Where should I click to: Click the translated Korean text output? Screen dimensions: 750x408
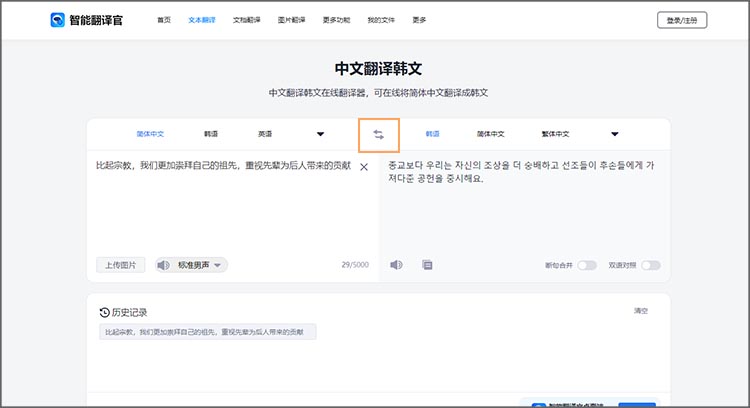click(x=521, y=172)
